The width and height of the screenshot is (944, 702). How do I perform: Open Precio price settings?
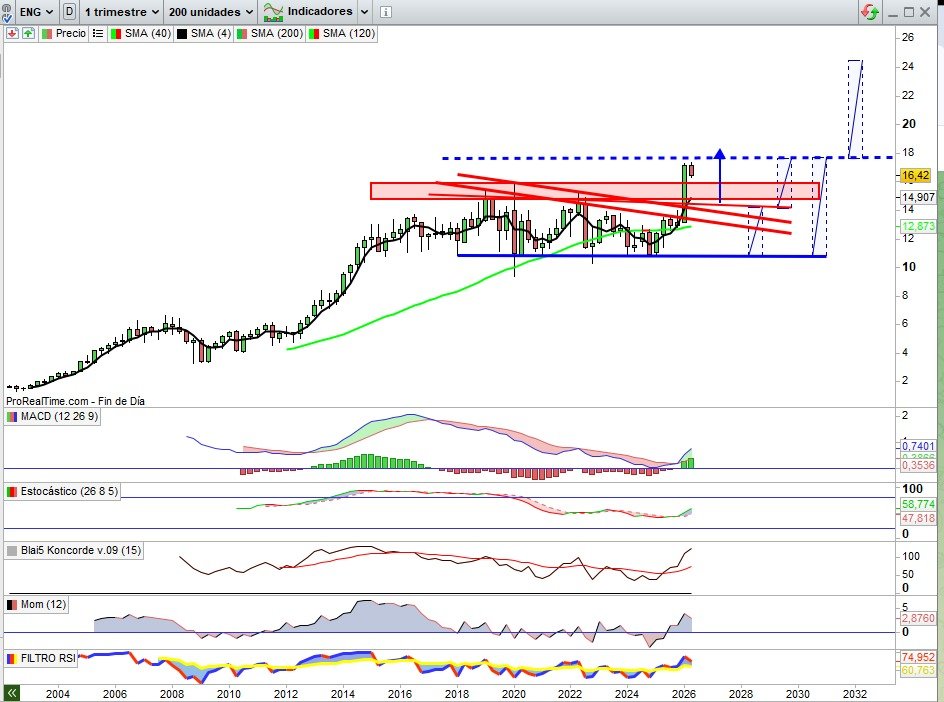tap(64, 33)
